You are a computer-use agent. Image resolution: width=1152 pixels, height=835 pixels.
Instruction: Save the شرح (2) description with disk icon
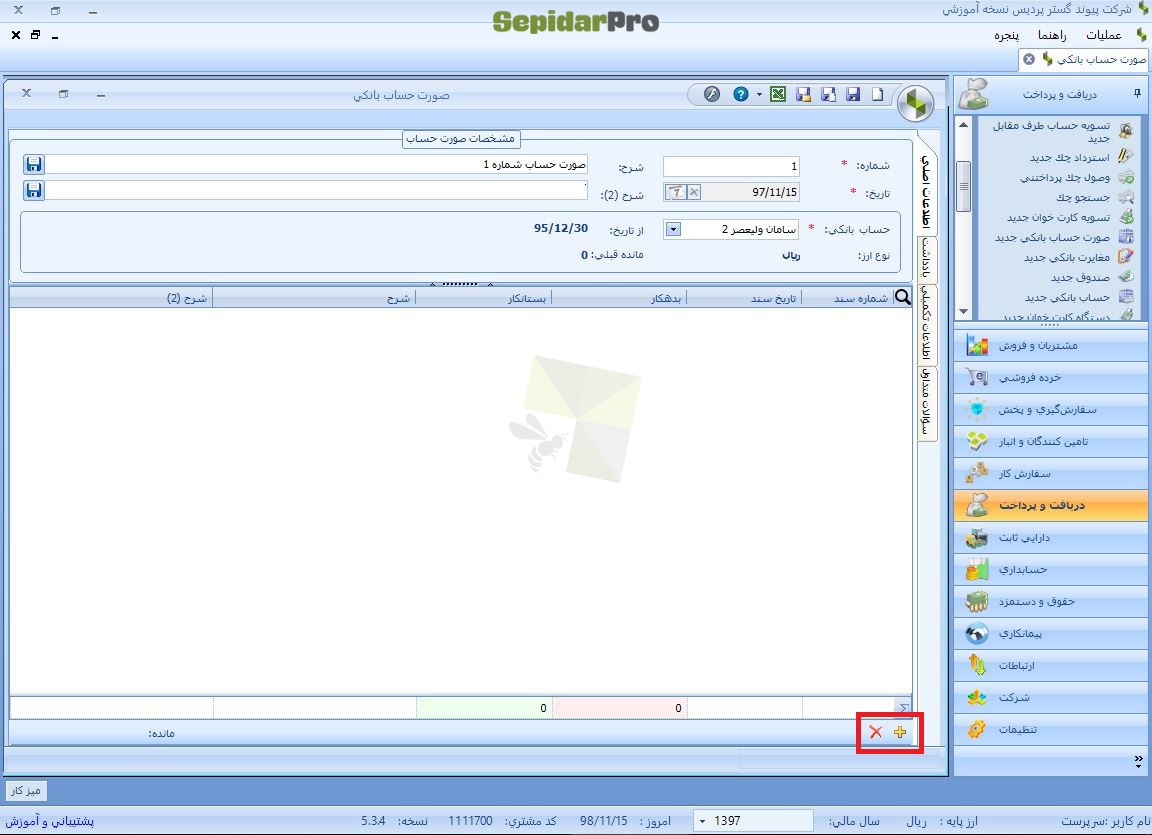tap(34, 190)
